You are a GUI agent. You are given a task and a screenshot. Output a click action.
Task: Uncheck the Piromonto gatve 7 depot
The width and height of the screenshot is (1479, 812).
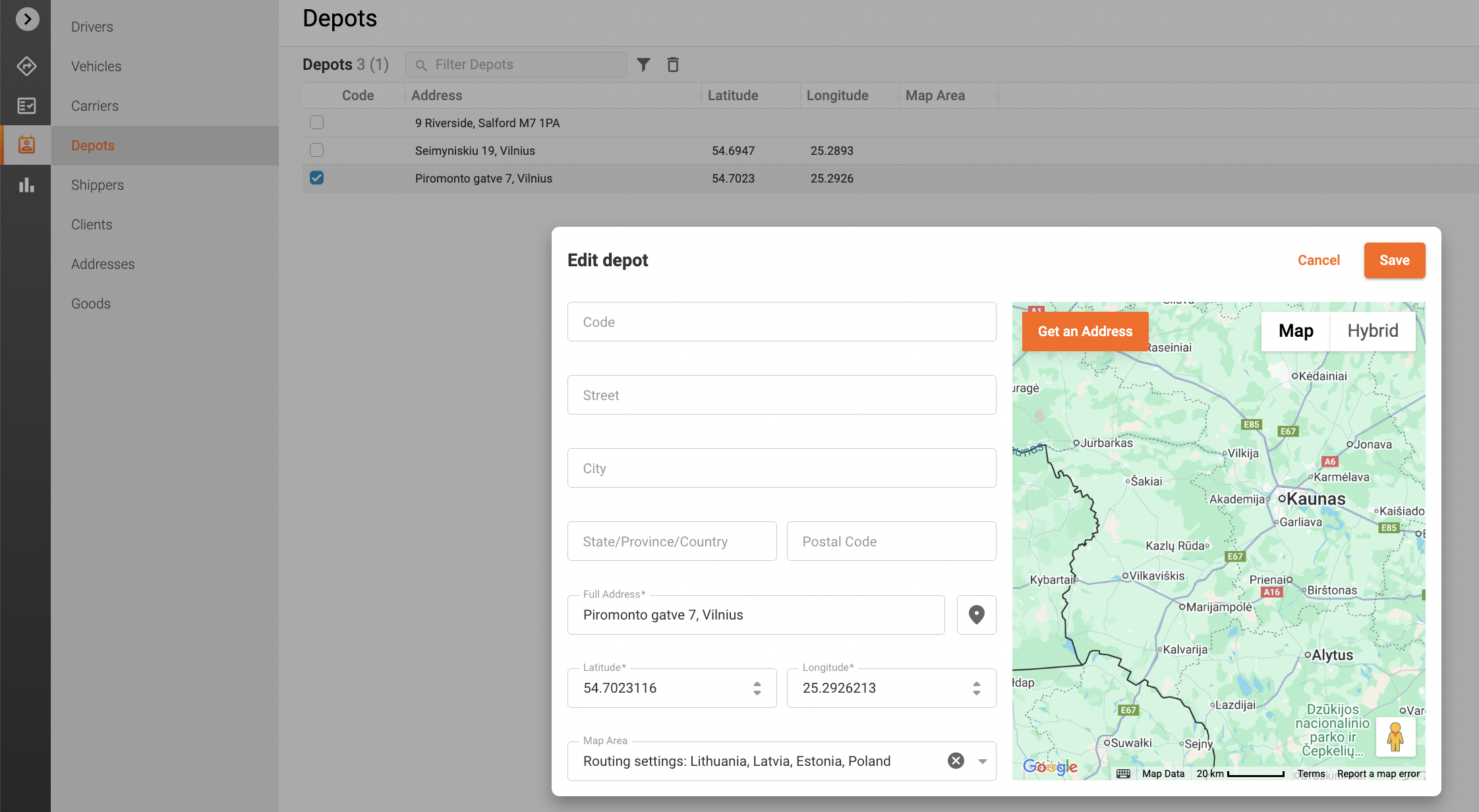pyautogui.click(x=317, y=178)
